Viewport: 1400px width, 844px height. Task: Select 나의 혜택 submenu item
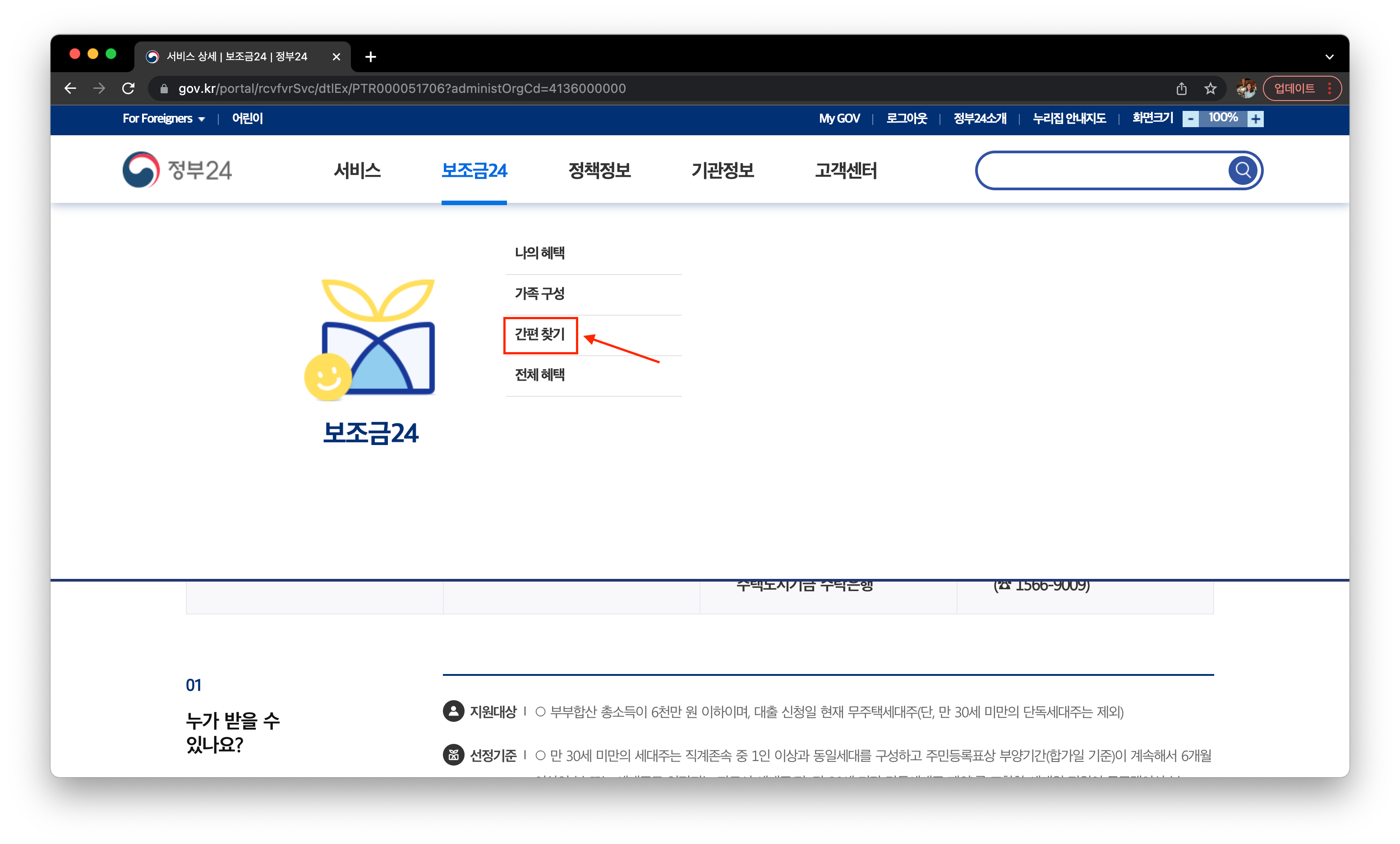pos(539,253)
